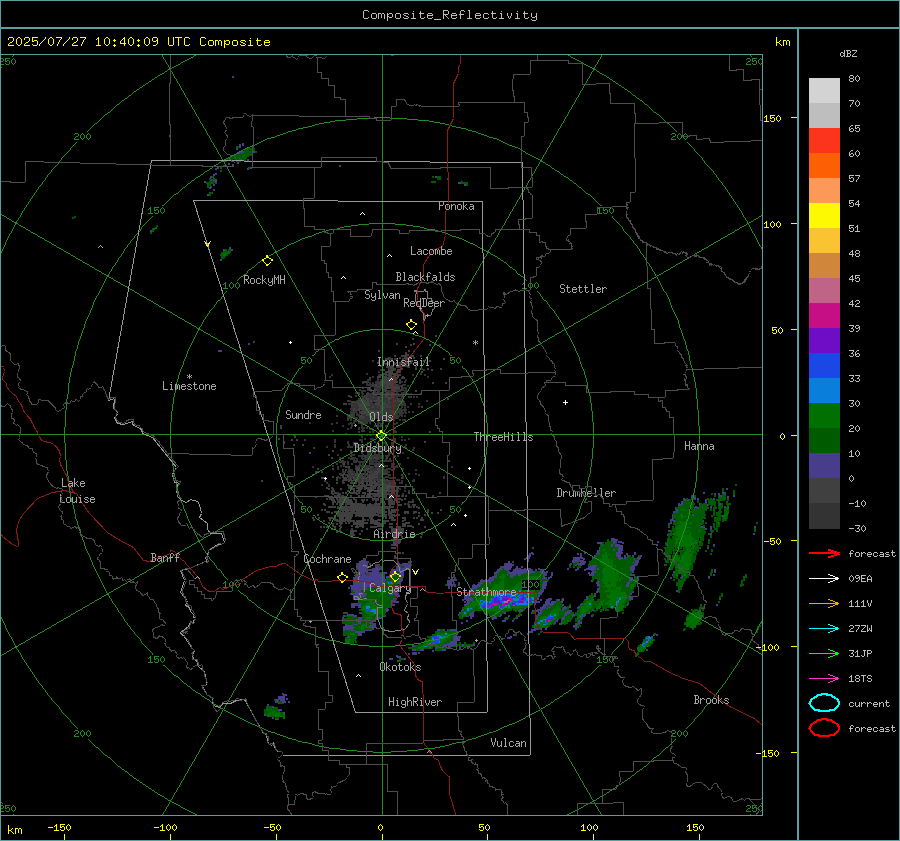Click the yellow radar-center diamond between Olds and Didsbury
The image size is (900, 841).
tap(382, 436)
